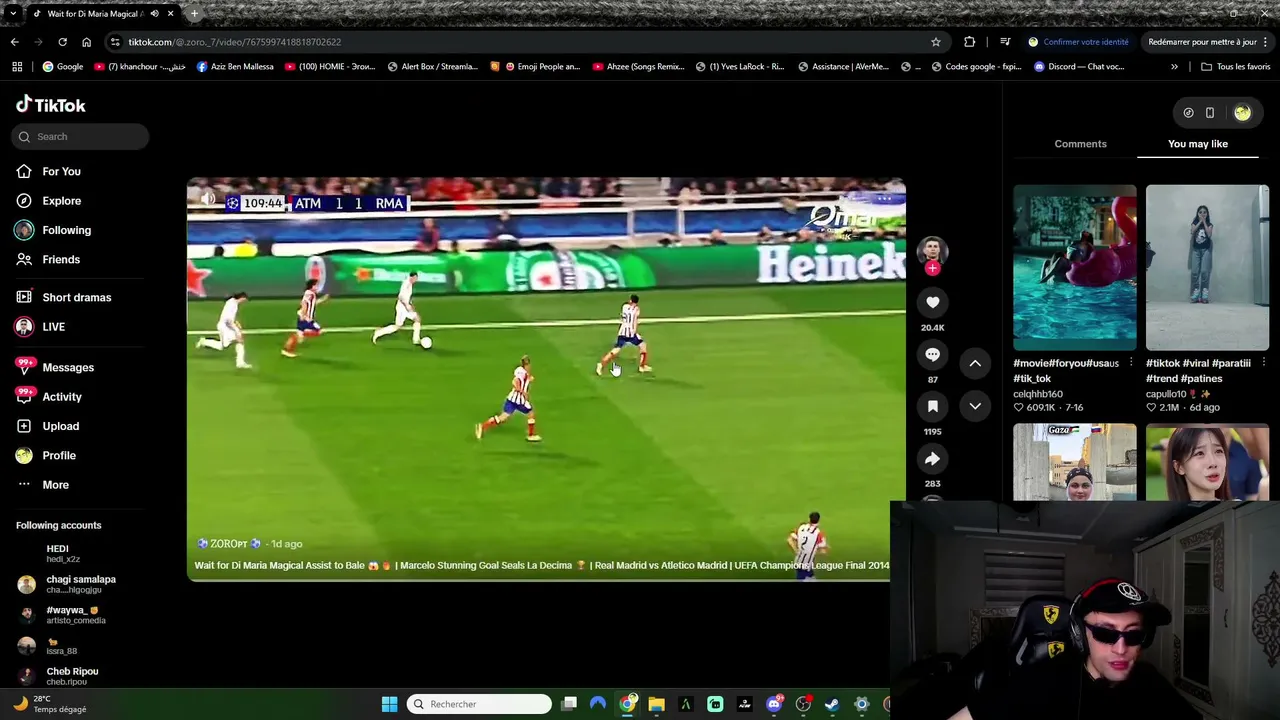Open the Aziz Ben Mallessa bookmark

tap(235, 67)
